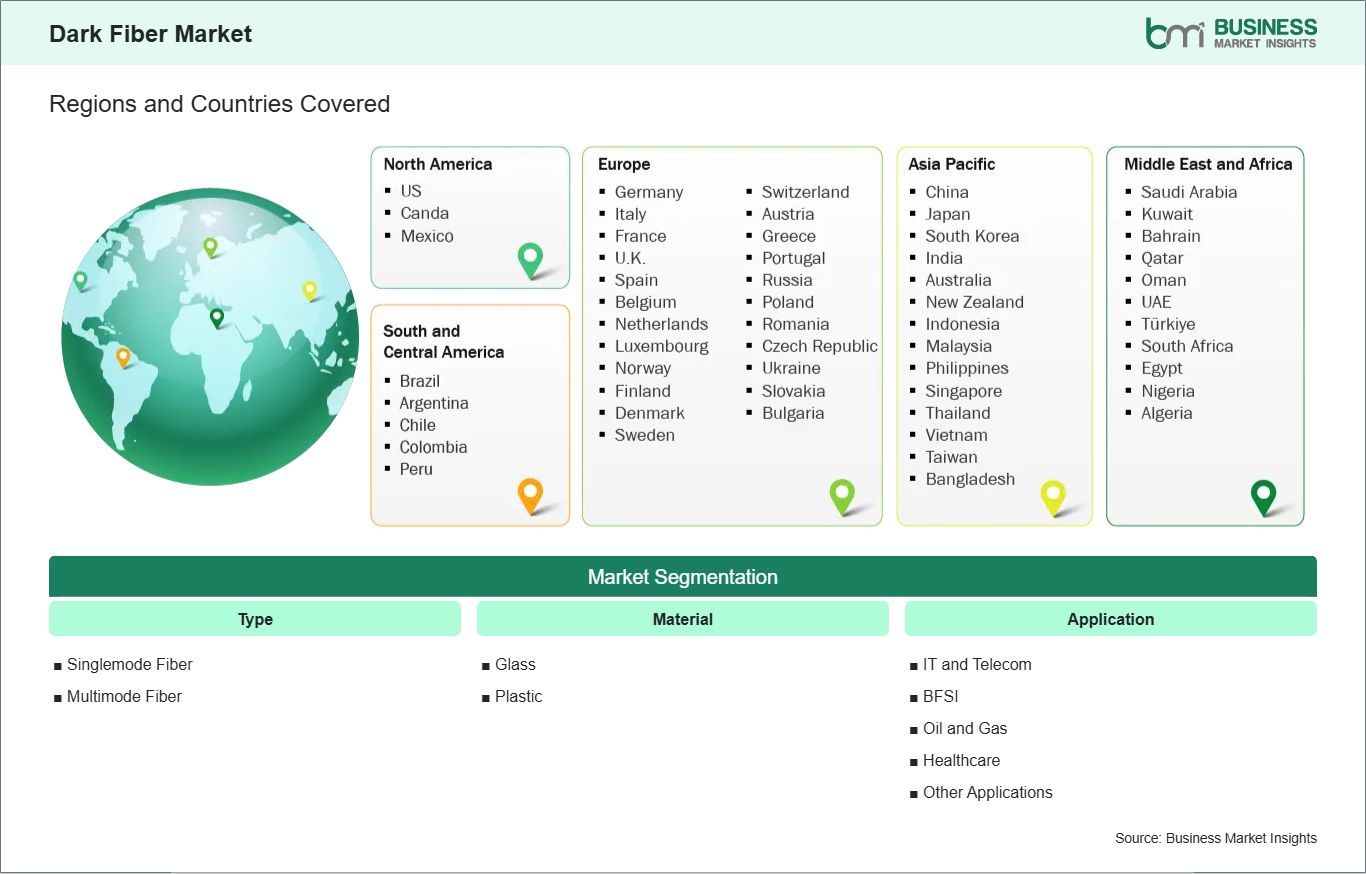Click the Business Market Insights logo
This screenshot has width=1366, height=874.
pos(1231,33)
